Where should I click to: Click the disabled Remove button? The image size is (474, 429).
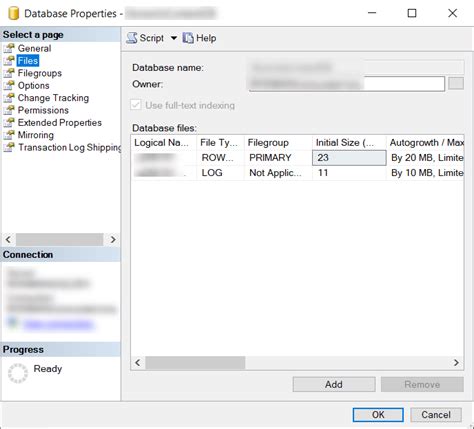pyautogui.click(x=422, y=384)
